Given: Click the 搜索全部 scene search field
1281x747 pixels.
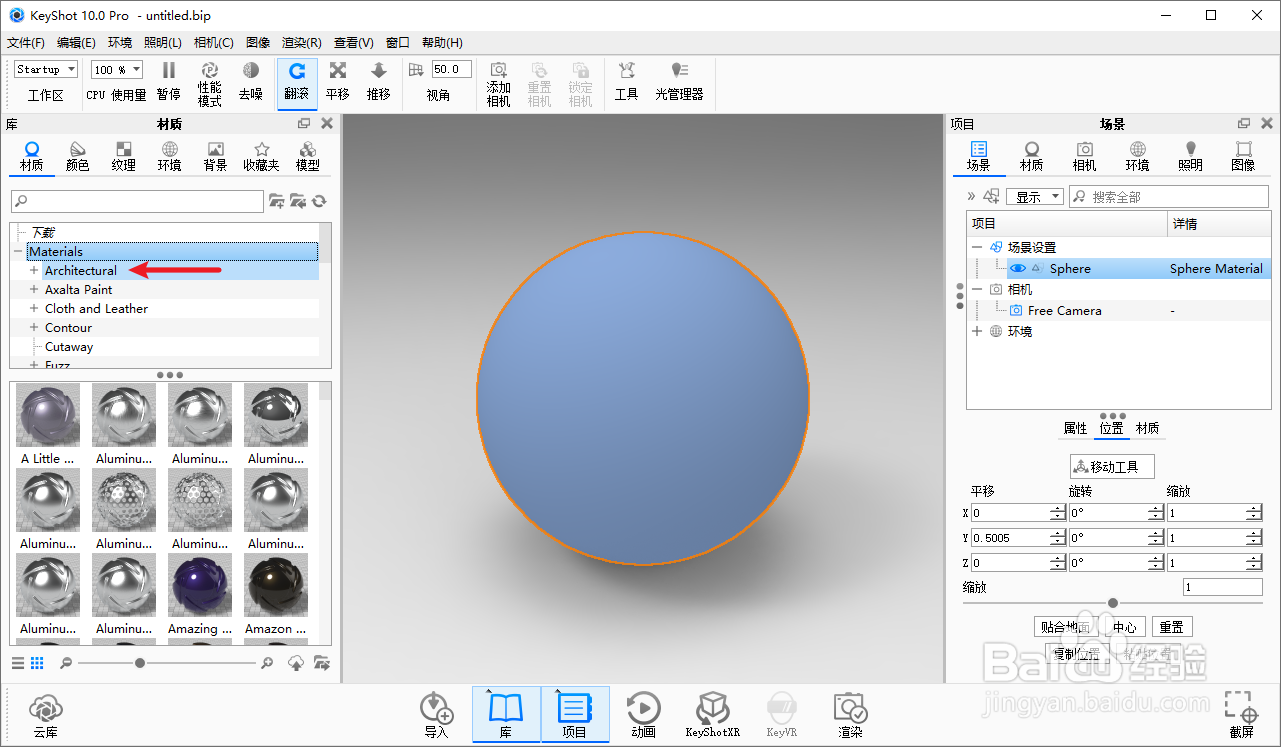Looking at the screenshot, I should pos(1169,197).
